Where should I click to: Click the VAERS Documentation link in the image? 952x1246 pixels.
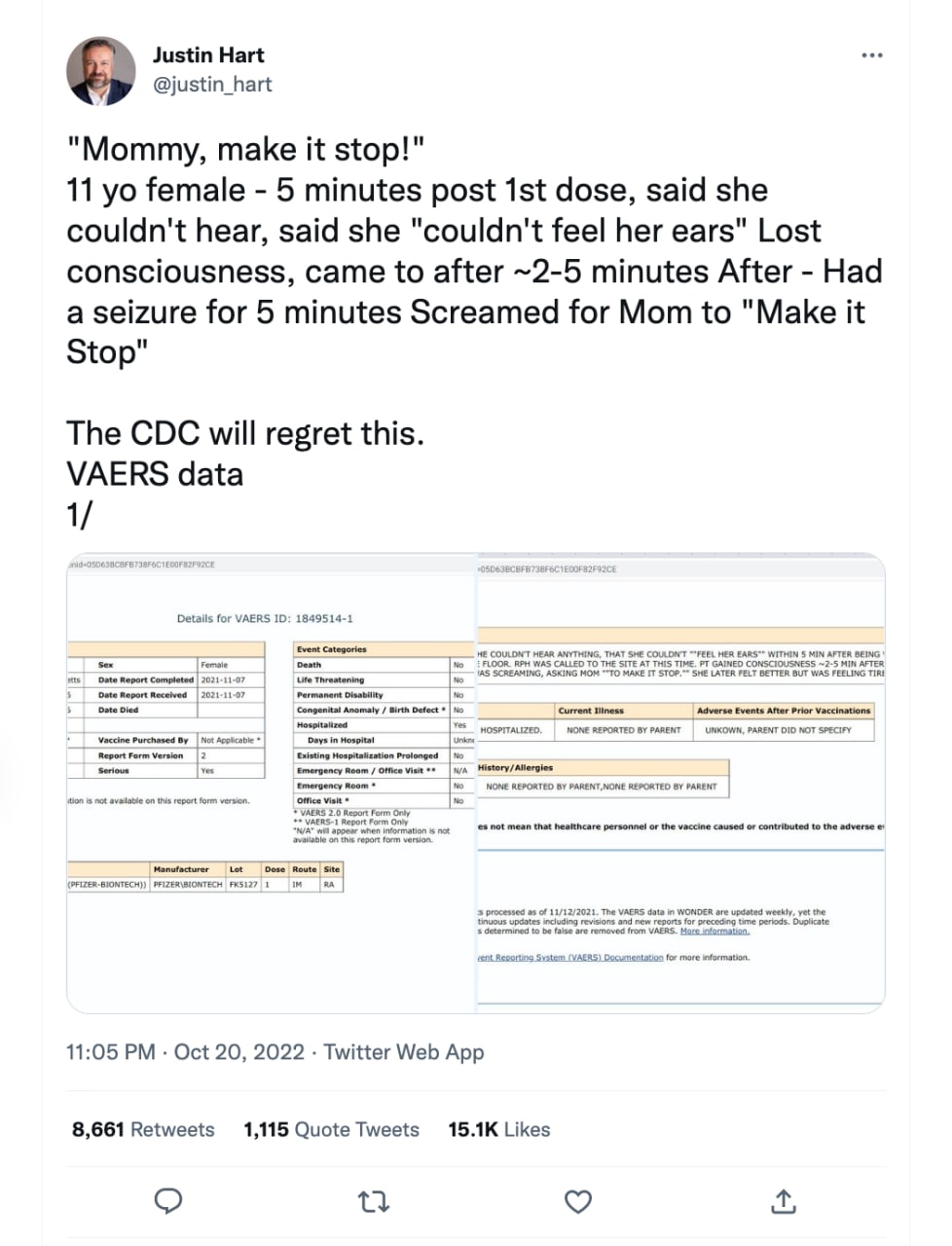(570, 957)
